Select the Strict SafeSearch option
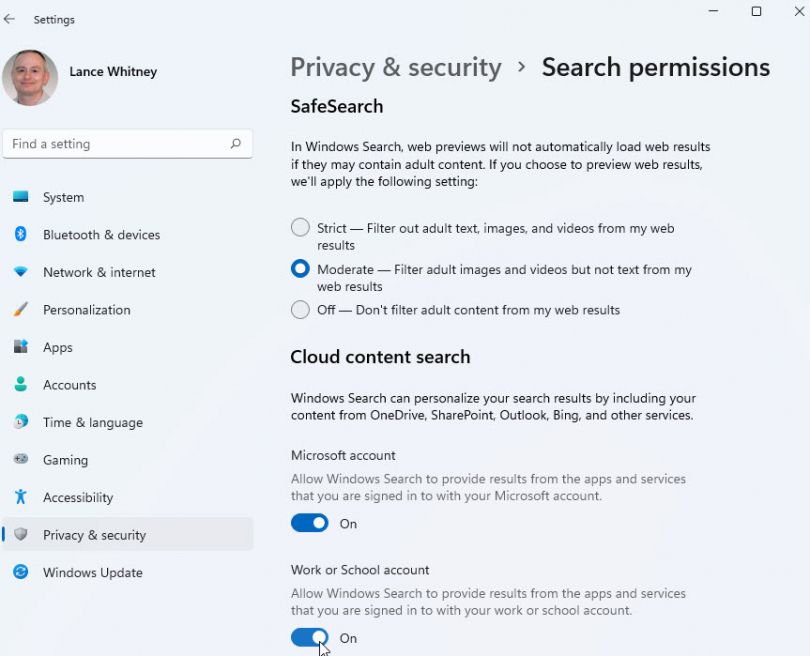 299,228
